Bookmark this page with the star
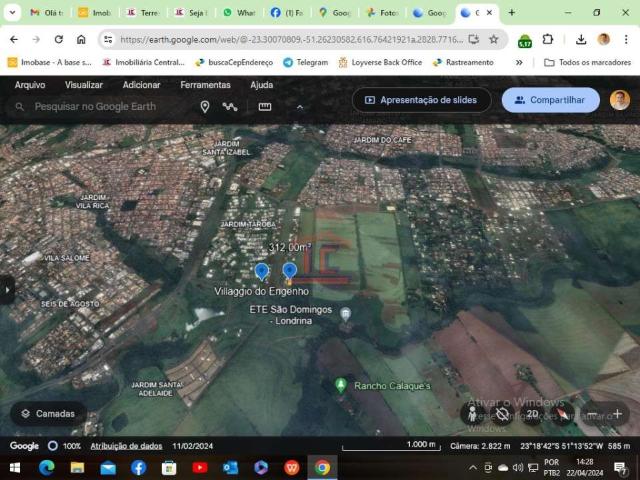This screenshot has width=640, height=480. pos(493,39)
